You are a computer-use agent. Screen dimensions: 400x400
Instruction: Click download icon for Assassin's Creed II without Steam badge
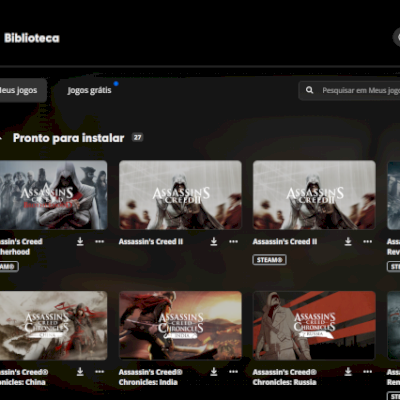coord(214,241)
